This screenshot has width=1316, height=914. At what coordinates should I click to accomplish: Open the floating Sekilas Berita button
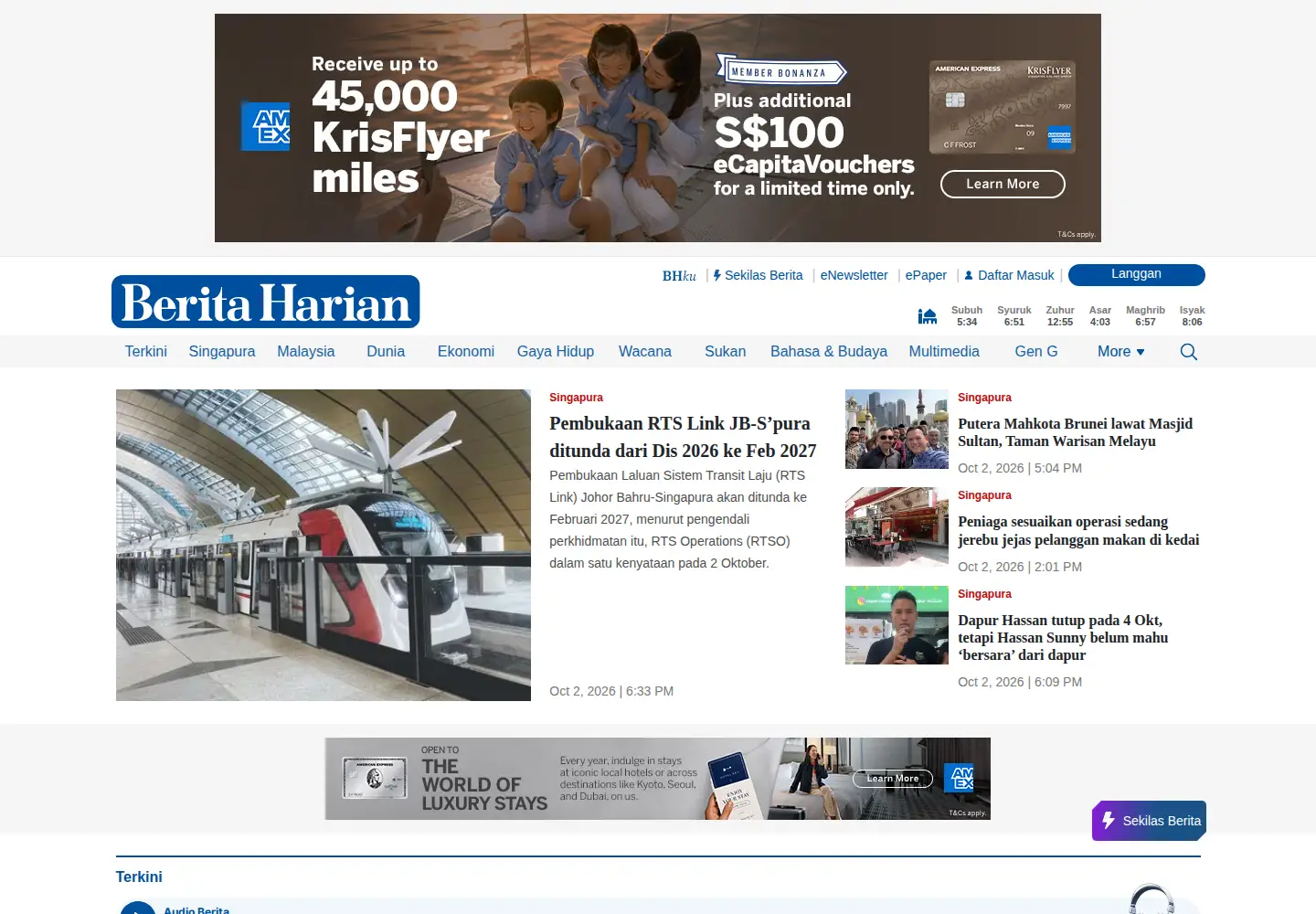(x=1149, y=821)
